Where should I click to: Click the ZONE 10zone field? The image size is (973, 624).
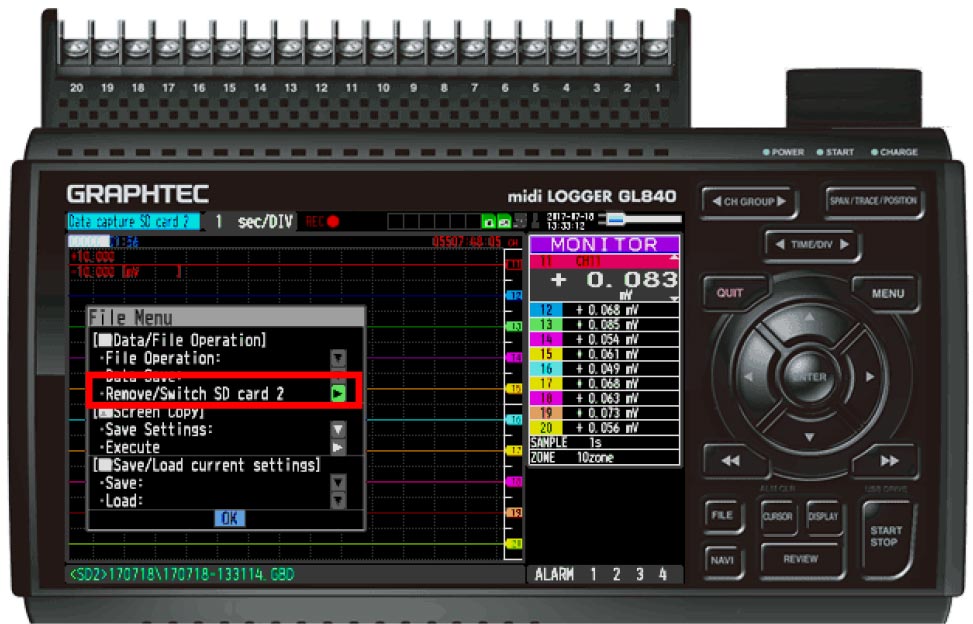coord(604,457)
